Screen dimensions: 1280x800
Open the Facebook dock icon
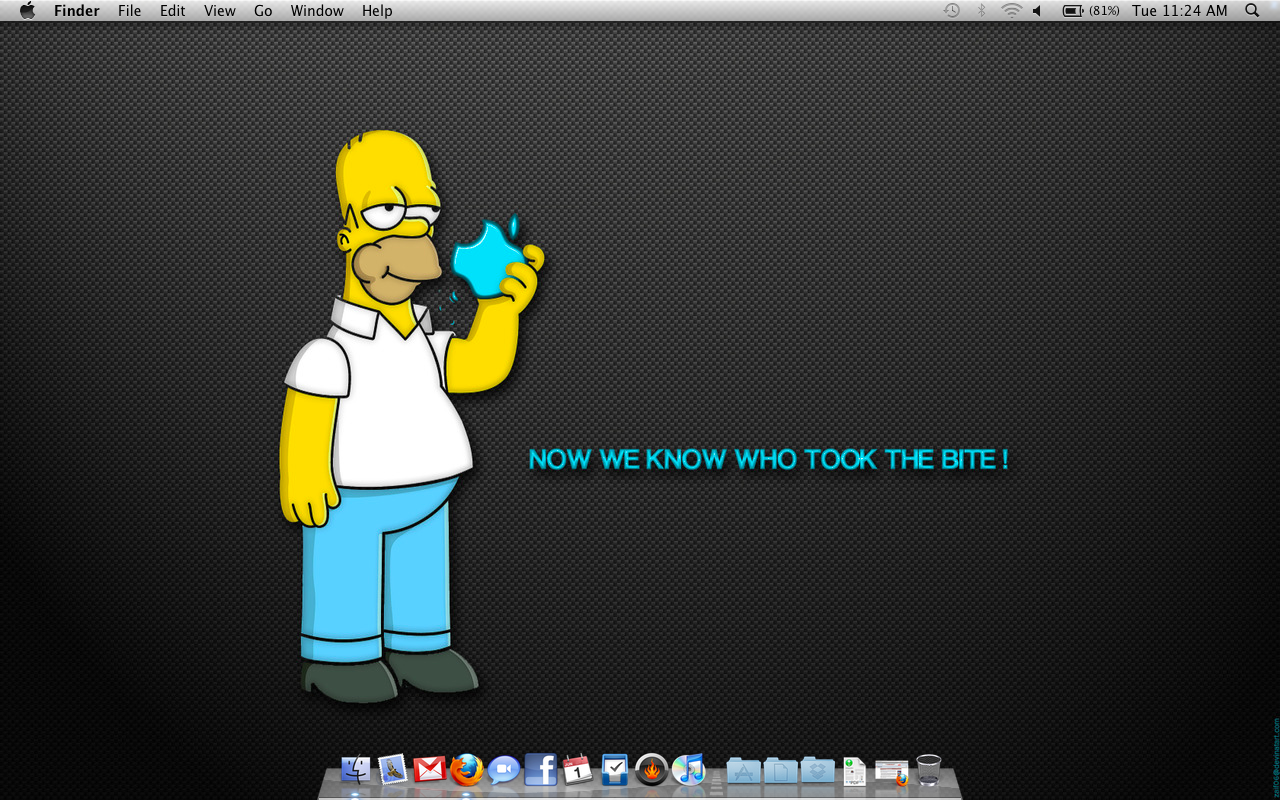541,769
